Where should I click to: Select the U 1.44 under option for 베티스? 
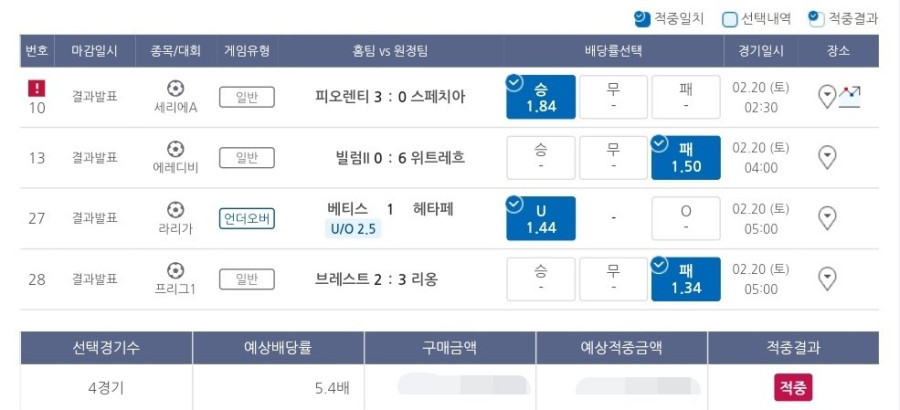(x=541, y=218)
